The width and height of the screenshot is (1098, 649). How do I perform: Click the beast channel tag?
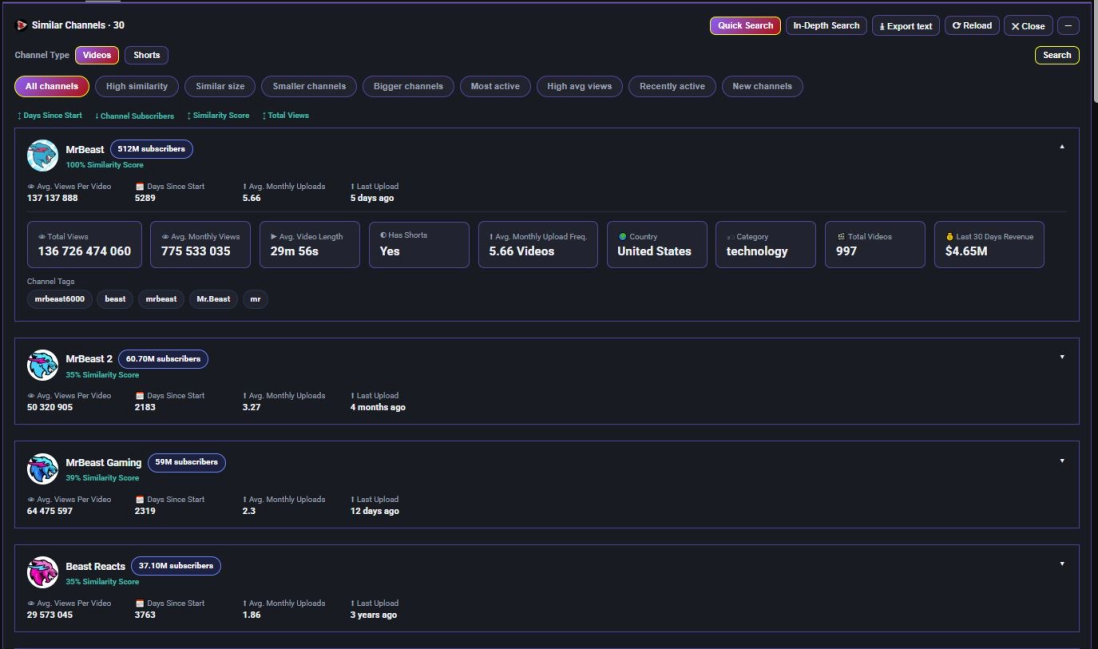115,299
